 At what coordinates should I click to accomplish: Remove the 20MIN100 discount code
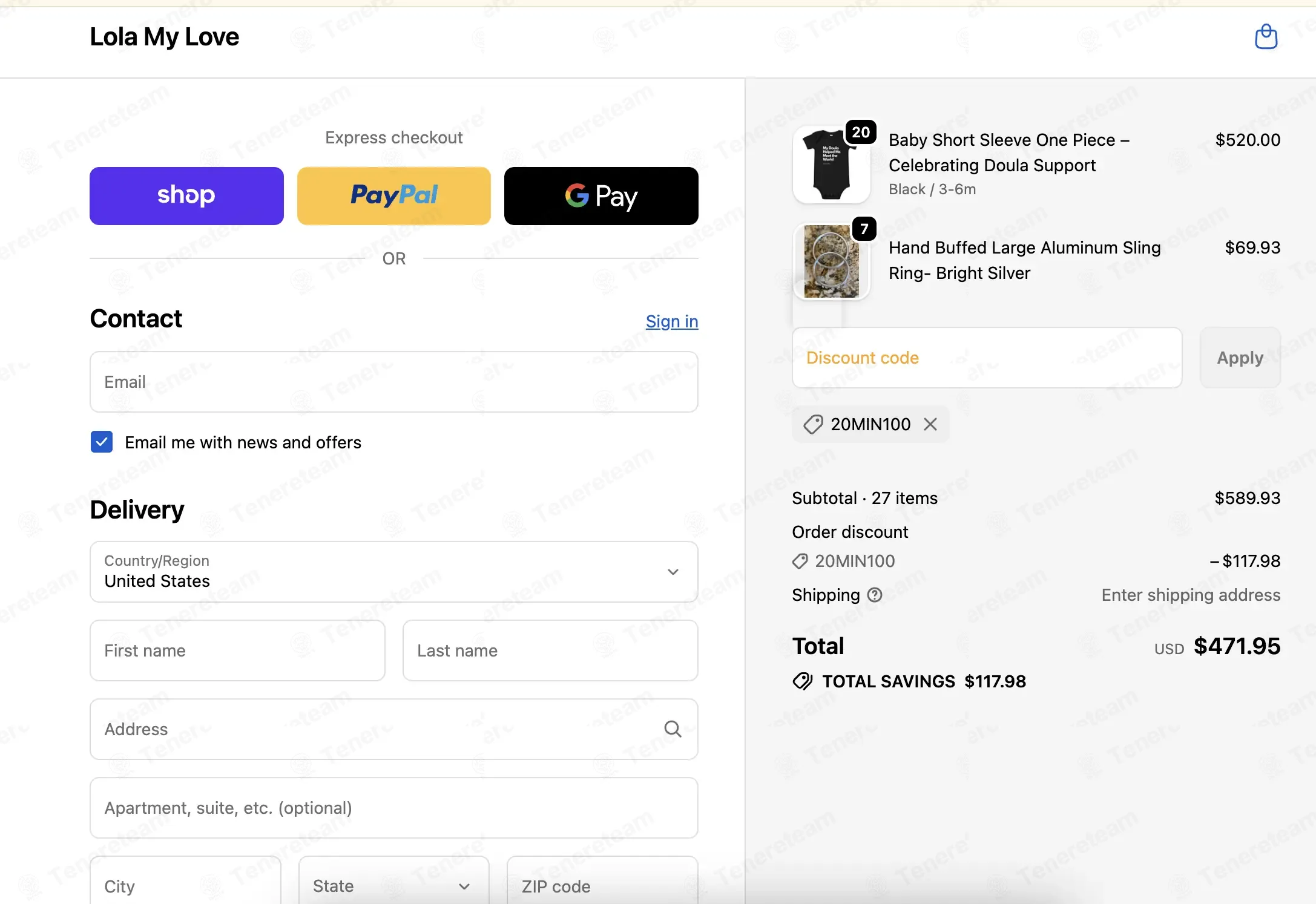coord(930,424)
